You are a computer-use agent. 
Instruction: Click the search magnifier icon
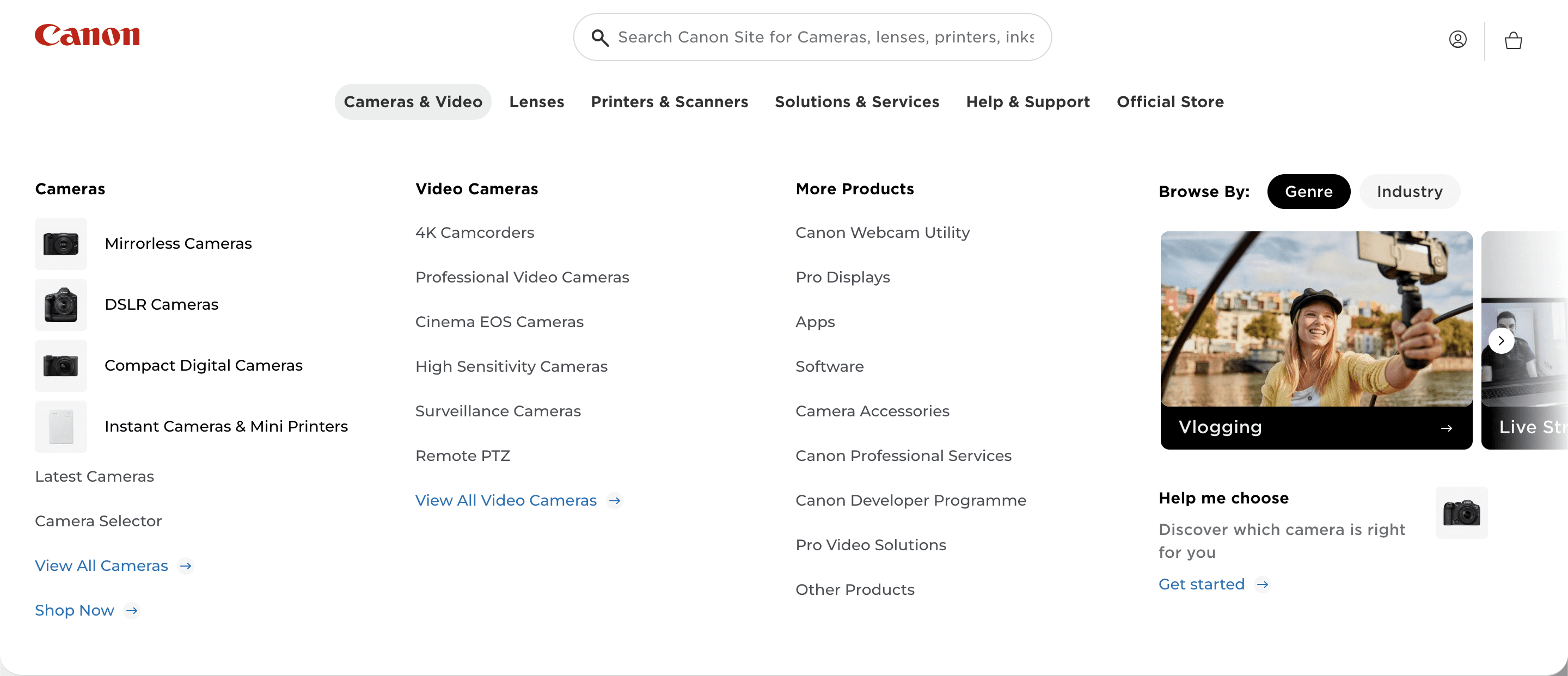(599, 38)
